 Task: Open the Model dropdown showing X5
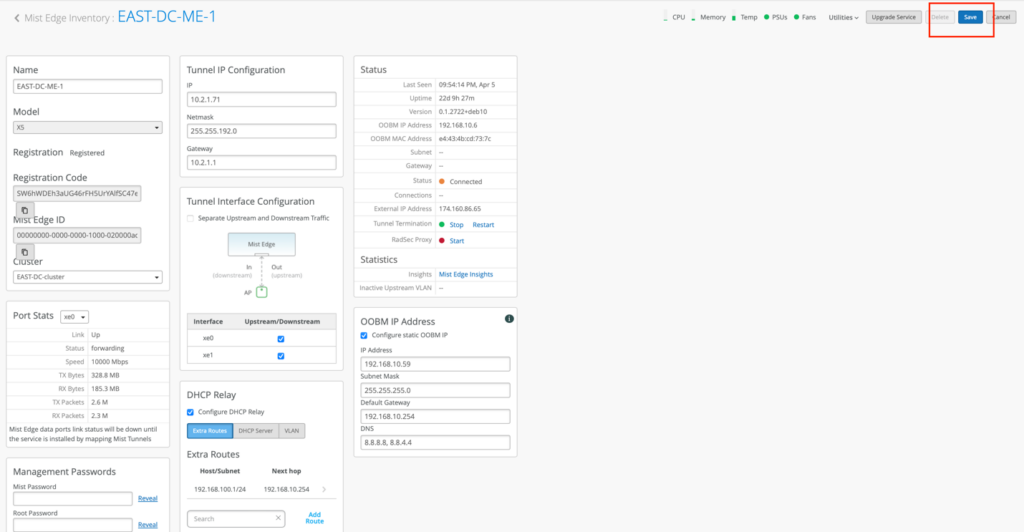pos(88,128)
